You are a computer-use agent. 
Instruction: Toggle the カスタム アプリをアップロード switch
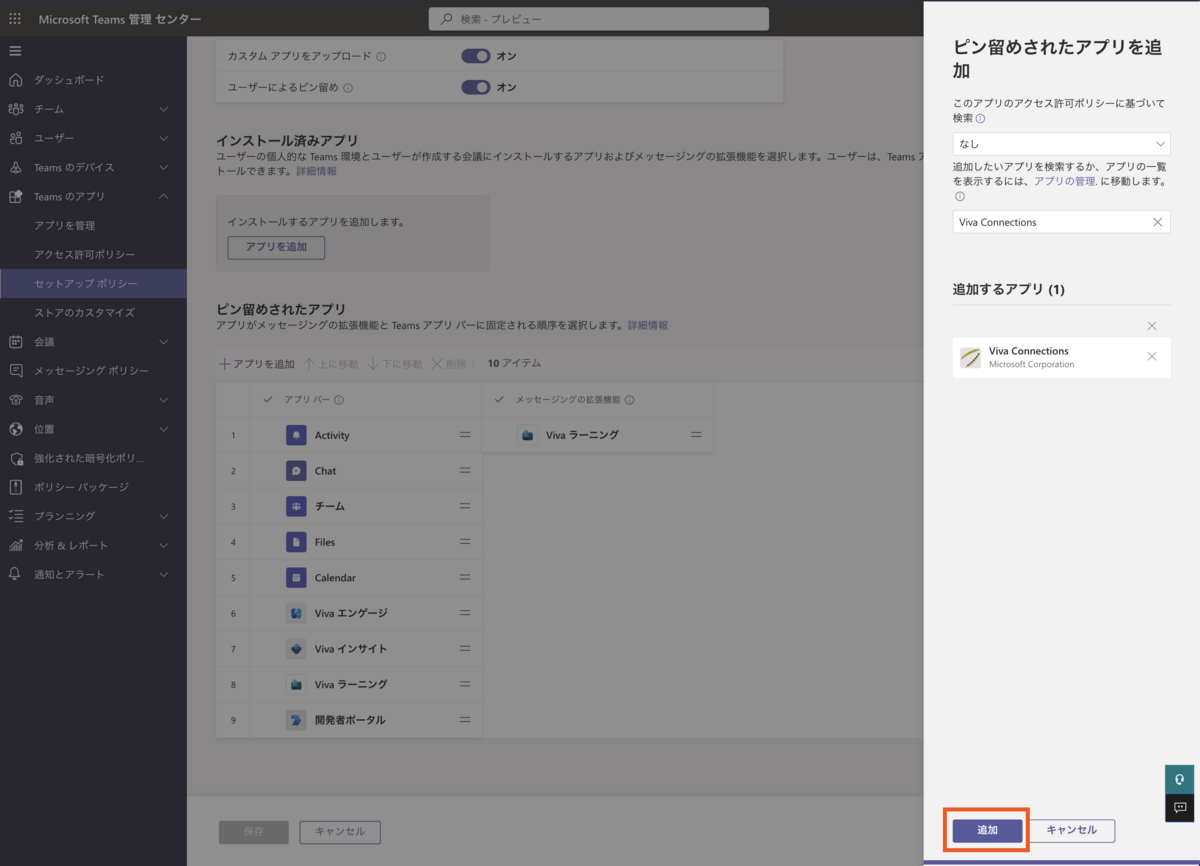(x=475, y=56)
